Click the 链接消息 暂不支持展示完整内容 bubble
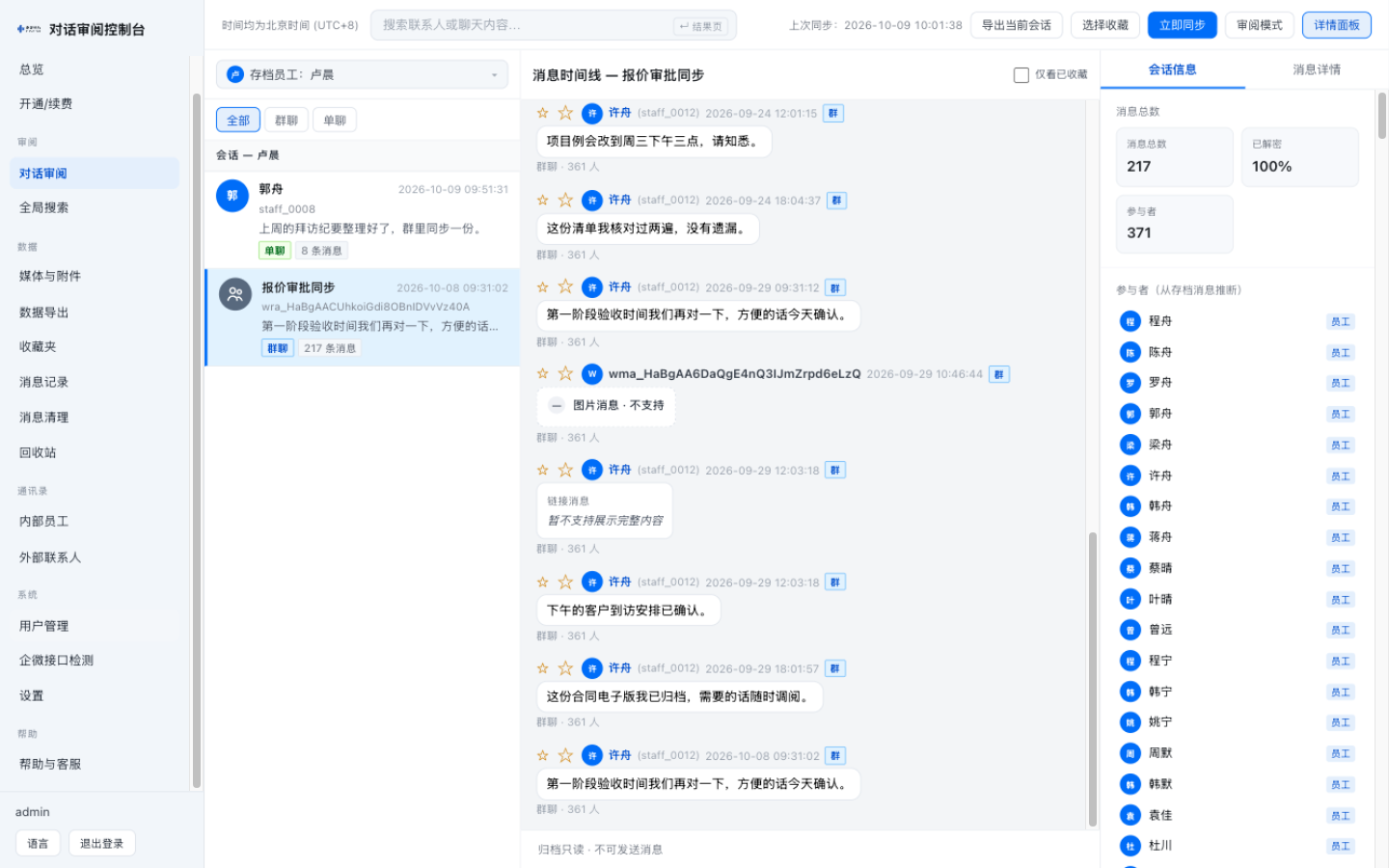Image resolution: width=1389 pixels, height=868 pixels. tap(605, 510)
